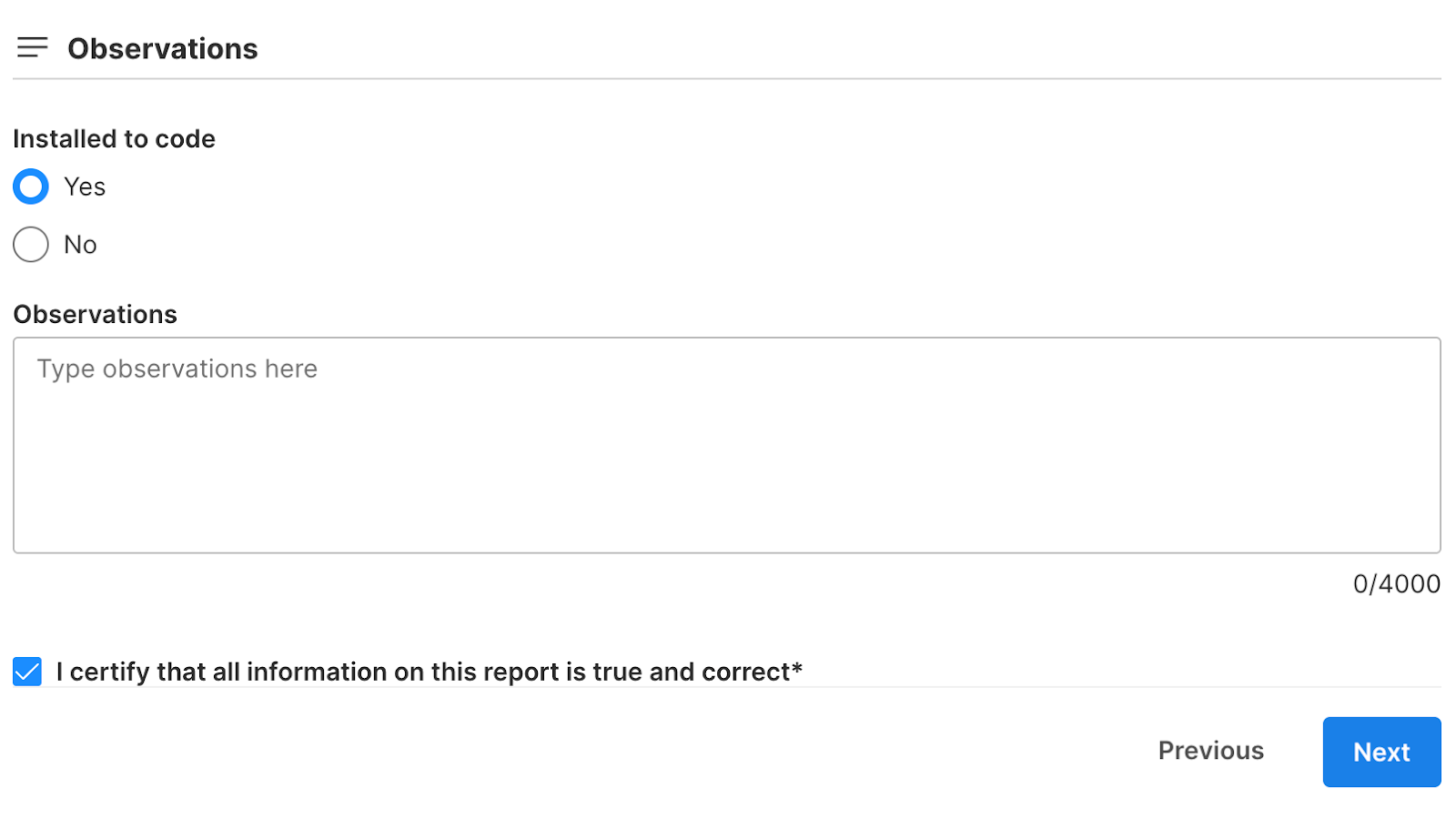The image size is (1456, 829).
Task: Click the required asterisk after certify statement
Action: (797, 669)
